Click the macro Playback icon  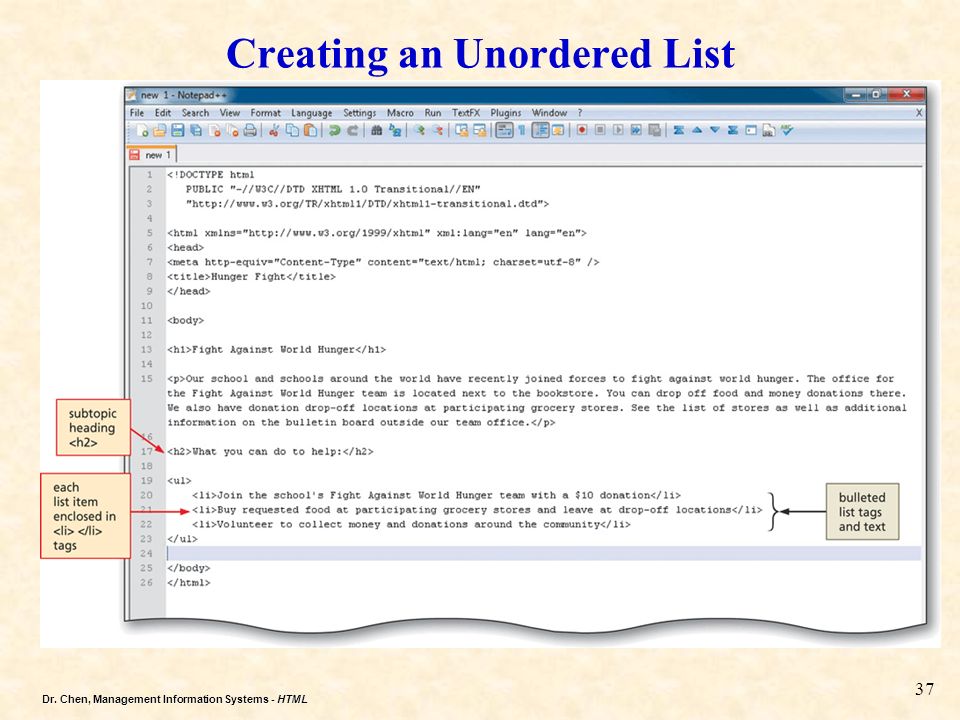point(618,130)
